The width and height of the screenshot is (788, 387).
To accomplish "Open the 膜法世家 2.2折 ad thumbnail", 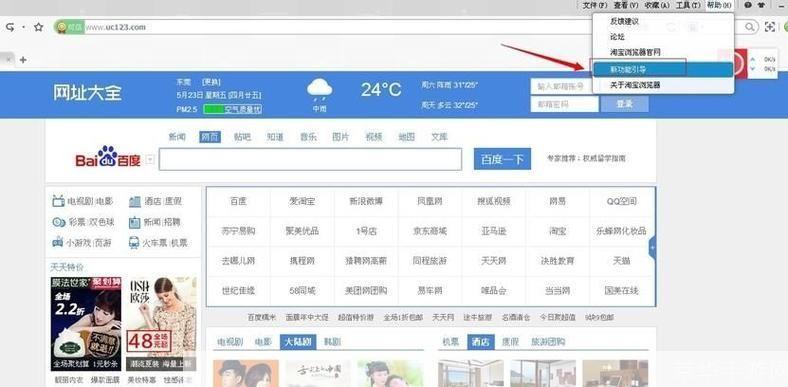I will tap(86, 324).
